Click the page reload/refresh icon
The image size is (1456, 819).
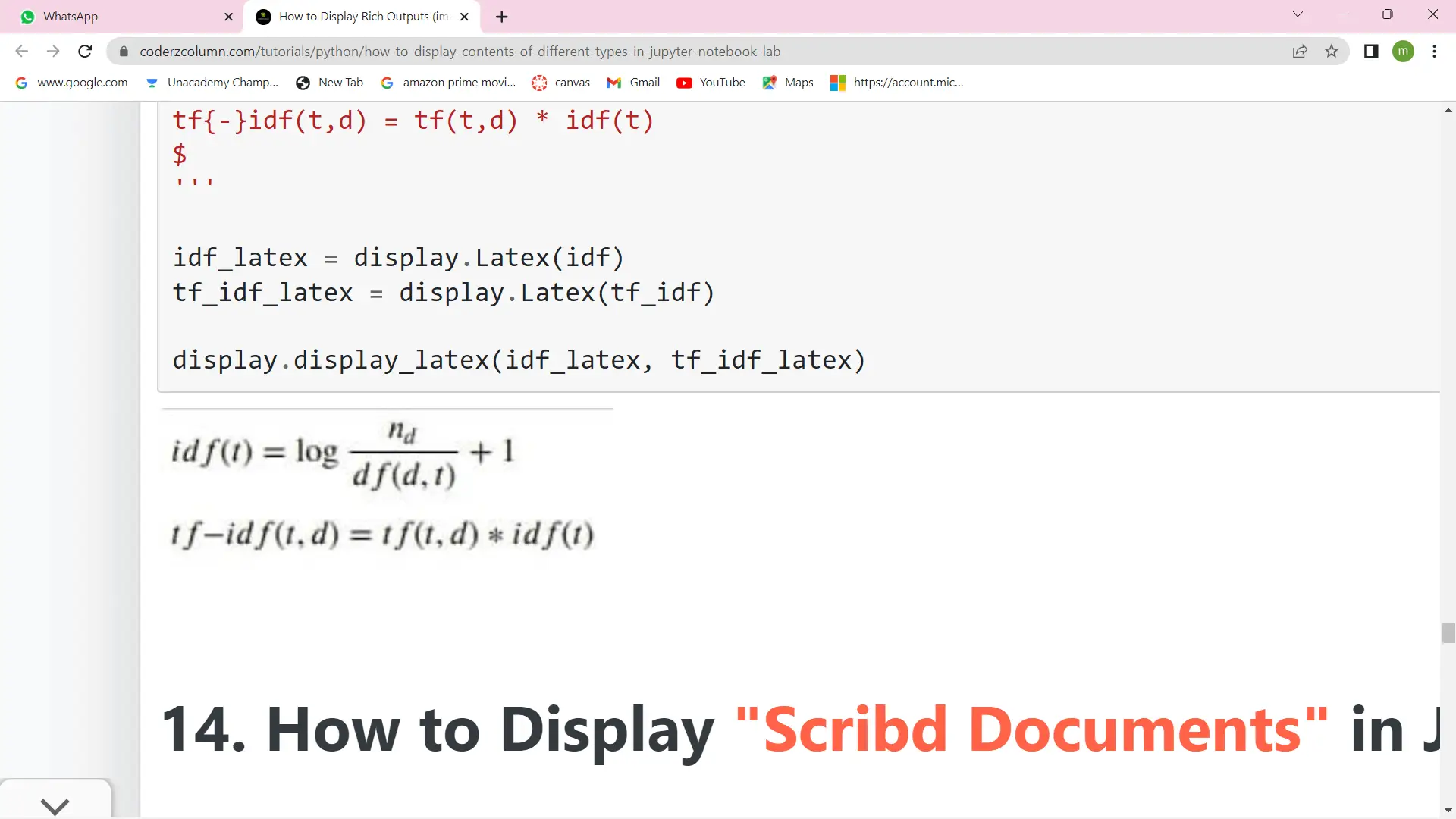pos(85,51)
